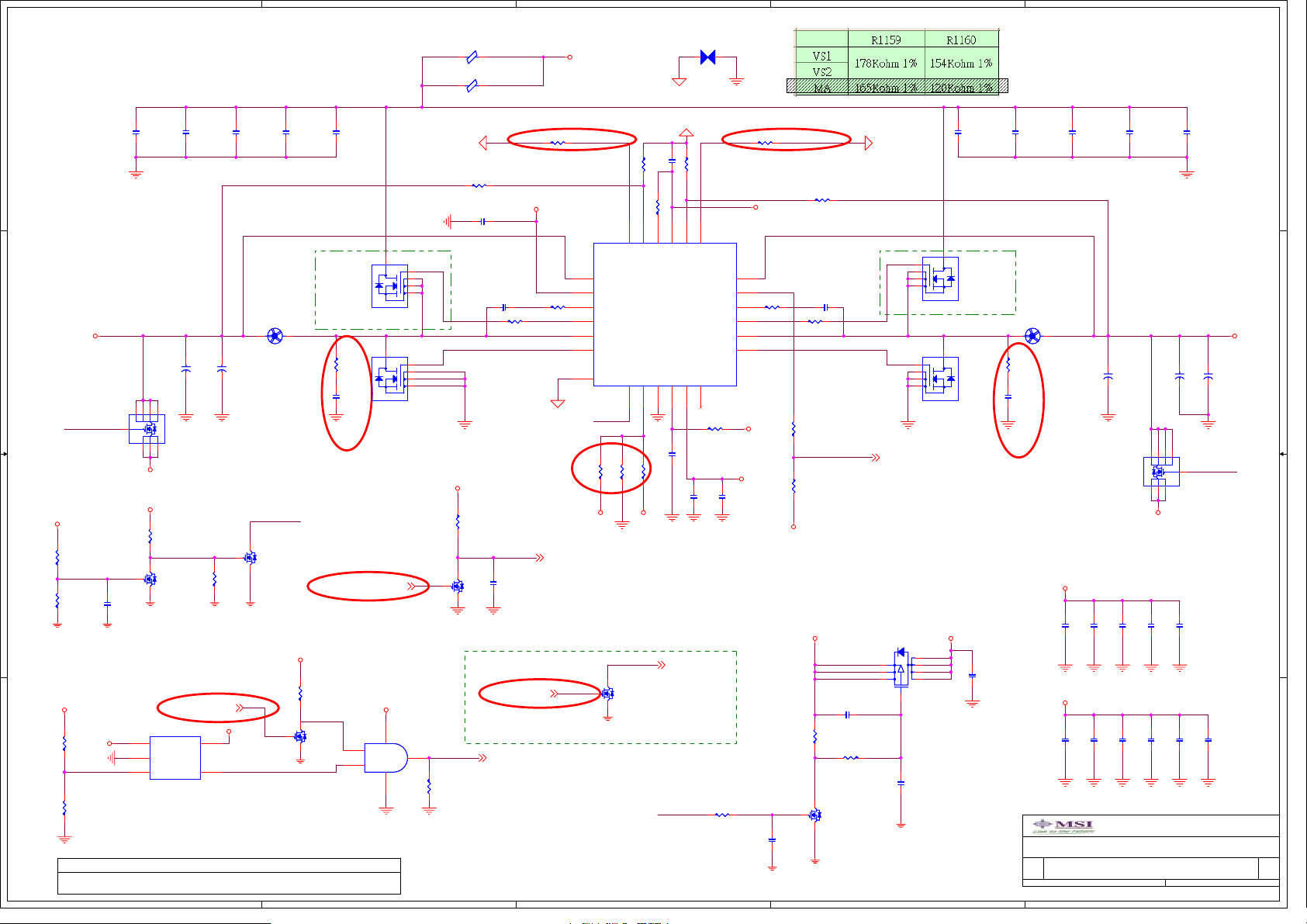Screen dimensions: 1307x924
Task: Select the far-right MOSFET on output rail
Action: (x=1161, y=472)
